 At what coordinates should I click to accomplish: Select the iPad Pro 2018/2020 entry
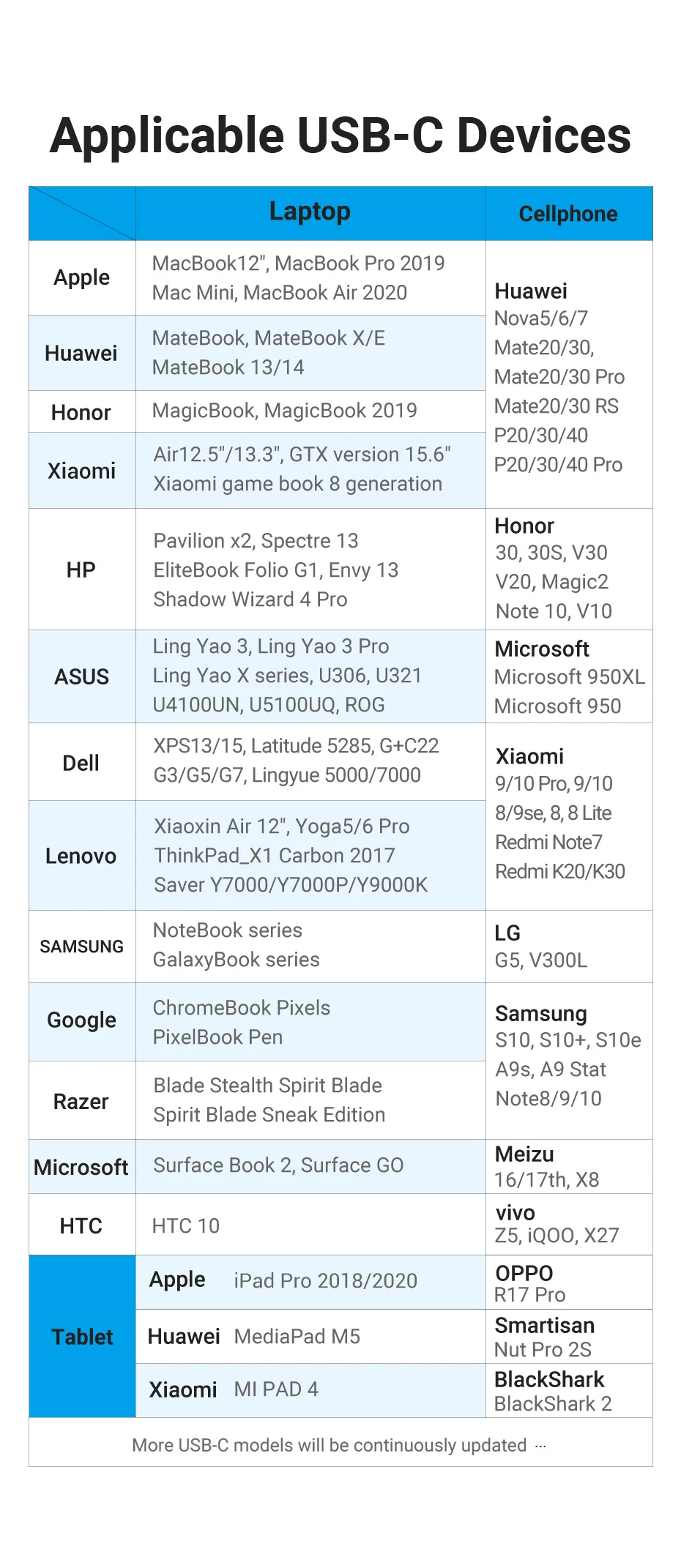tap(325, 1281)
